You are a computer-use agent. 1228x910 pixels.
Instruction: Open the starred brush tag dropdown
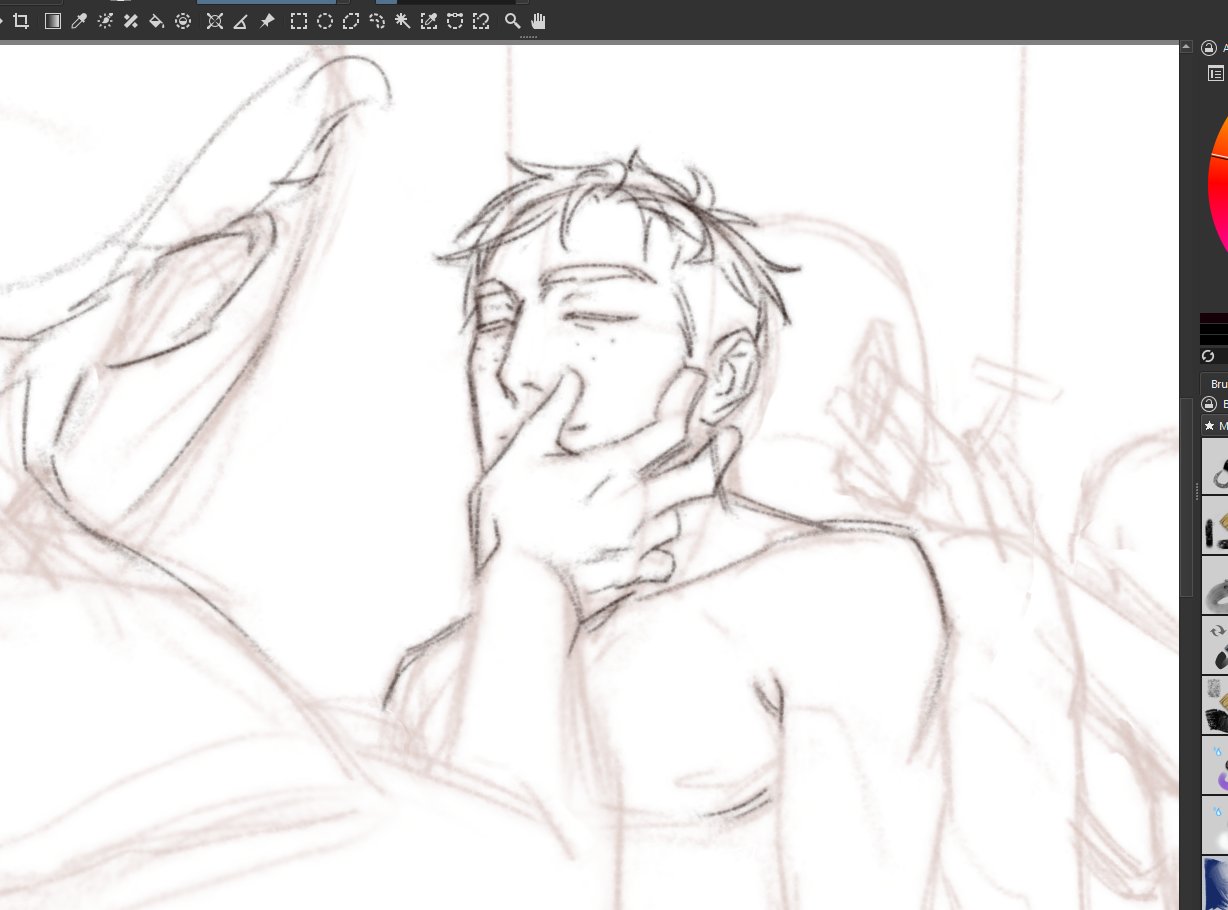pos(1215,426)
